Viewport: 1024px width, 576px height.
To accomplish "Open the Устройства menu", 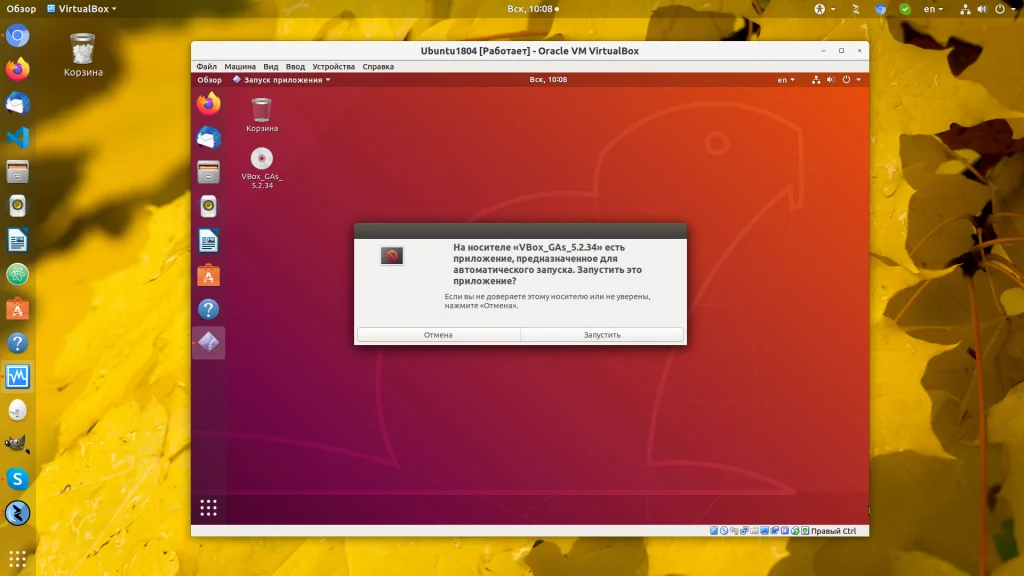I will [x=333, y=67].
